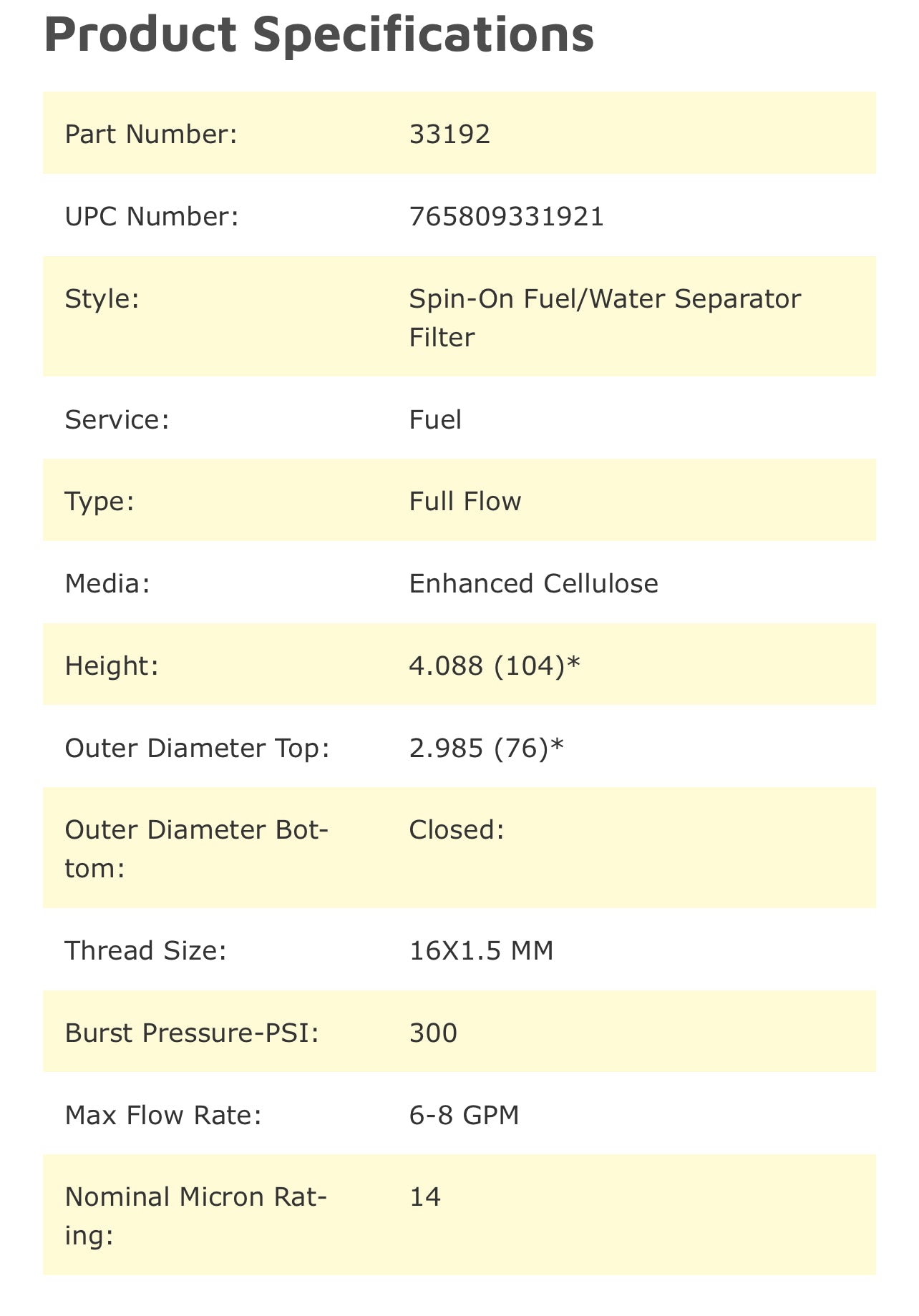Screen dimensions: 919x1316
Task: Click the Part Number: label
Action: pyautogui.click(x=150, y=134)
